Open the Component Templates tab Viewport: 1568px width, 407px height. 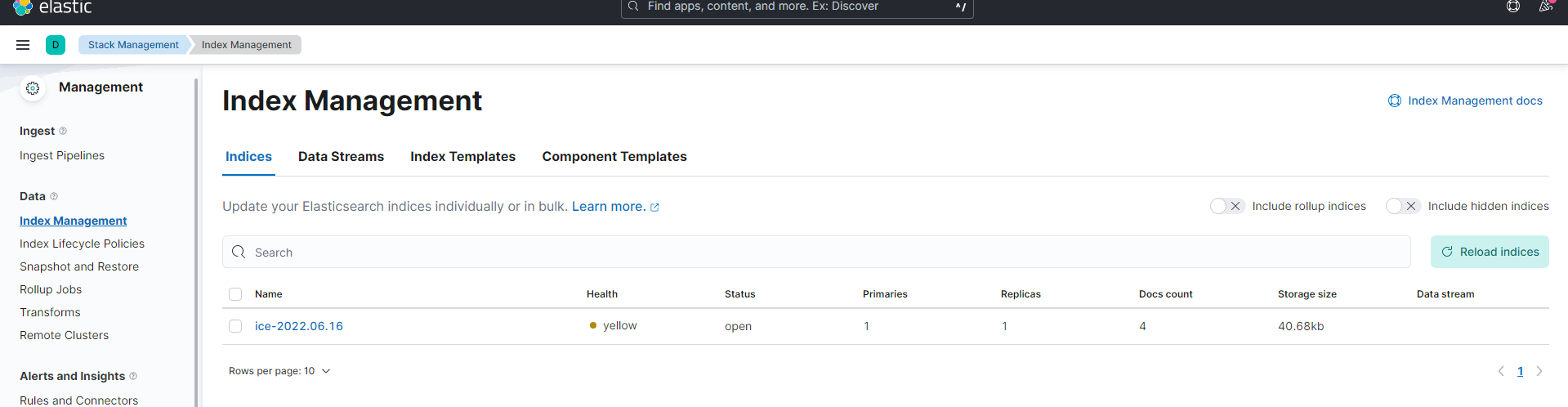614,156
